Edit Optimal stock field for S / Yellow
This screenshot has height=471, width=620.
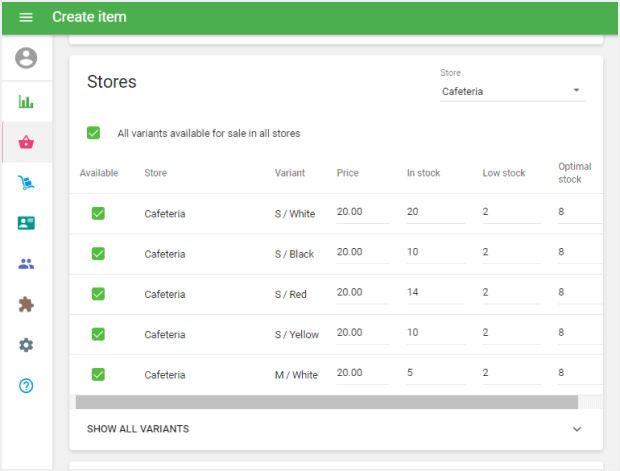pyautogui.click(x=580, y=333)
